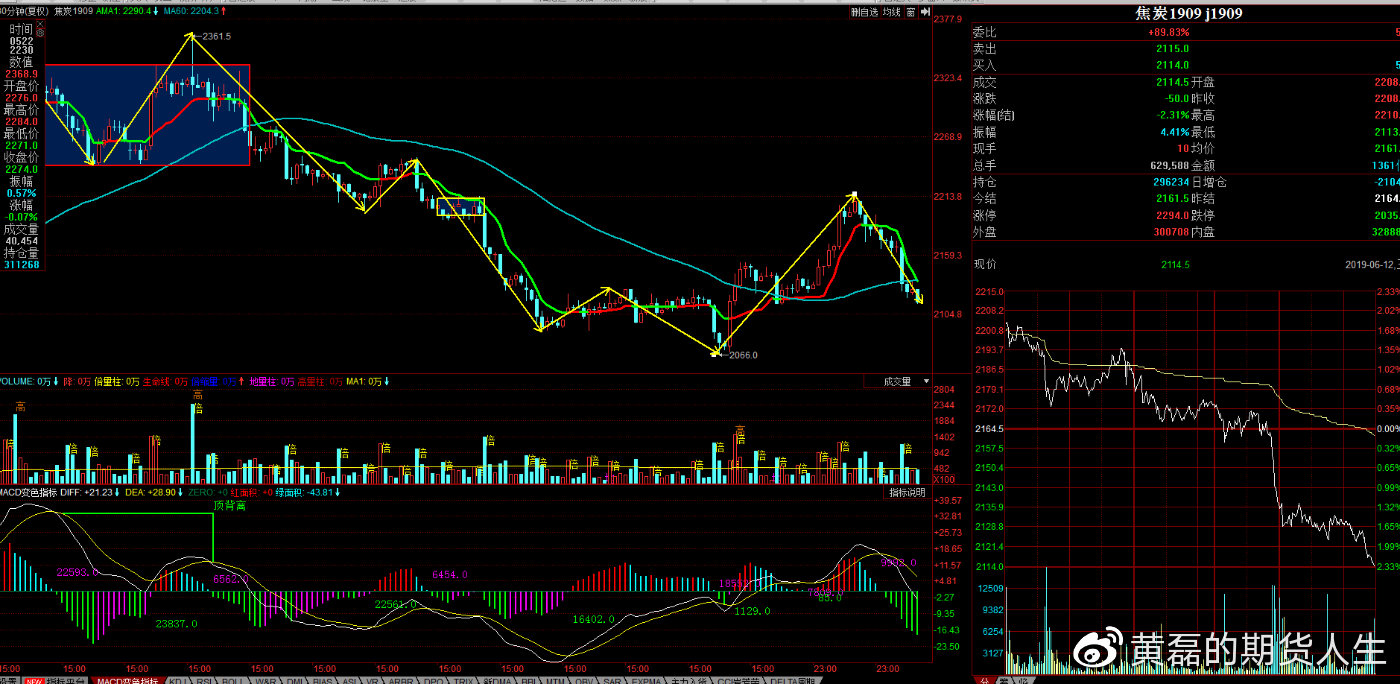
Task: Click the 涨停 price 2294.0
Action: tap(1172, 215)
